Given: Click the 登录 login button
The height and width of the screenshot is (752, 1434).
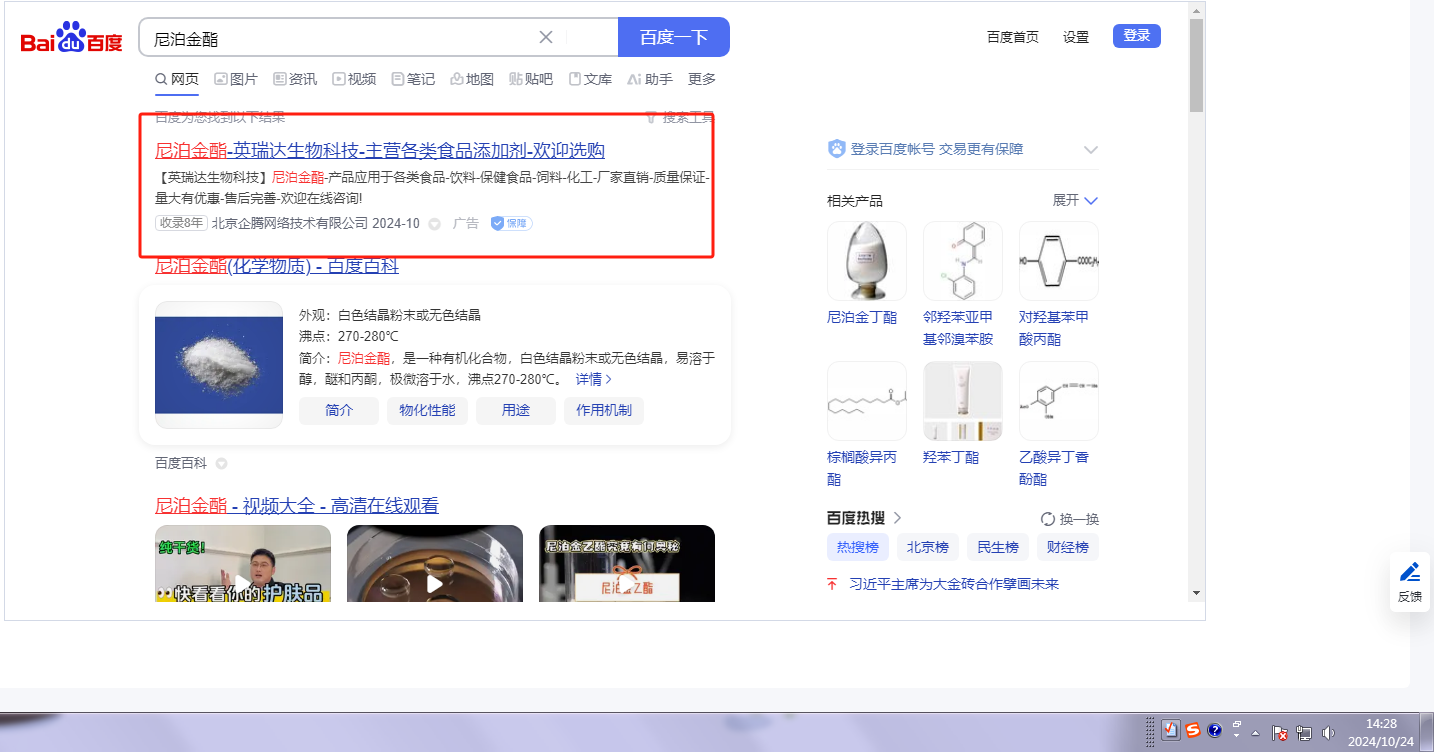Looking at the screenshot, I should pos(1137,36).
